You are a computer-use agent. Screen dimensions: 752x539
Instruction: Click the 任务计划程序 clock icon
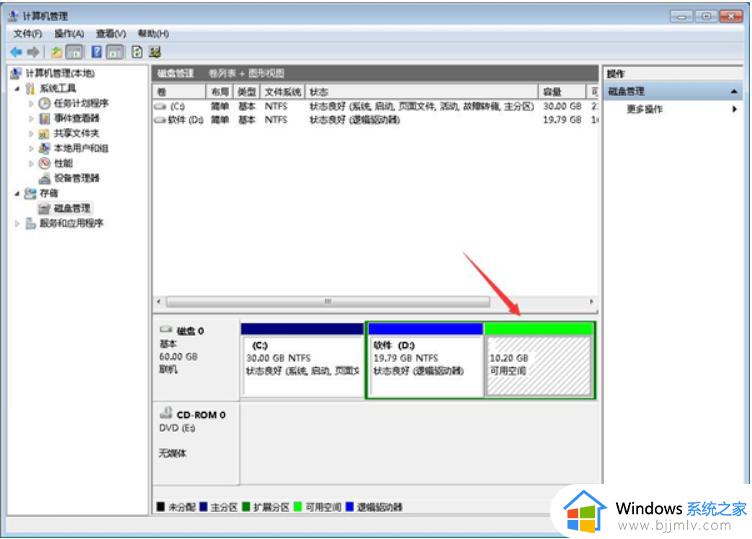coord(45,103)
